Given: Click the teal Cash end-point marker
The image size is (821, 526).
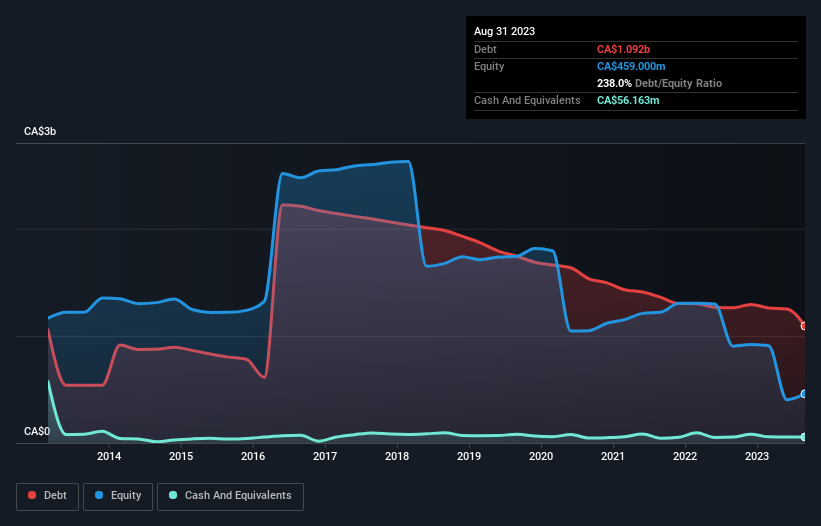Looking at the screenshot, I should pyautogui.click(x=804, y=437).
